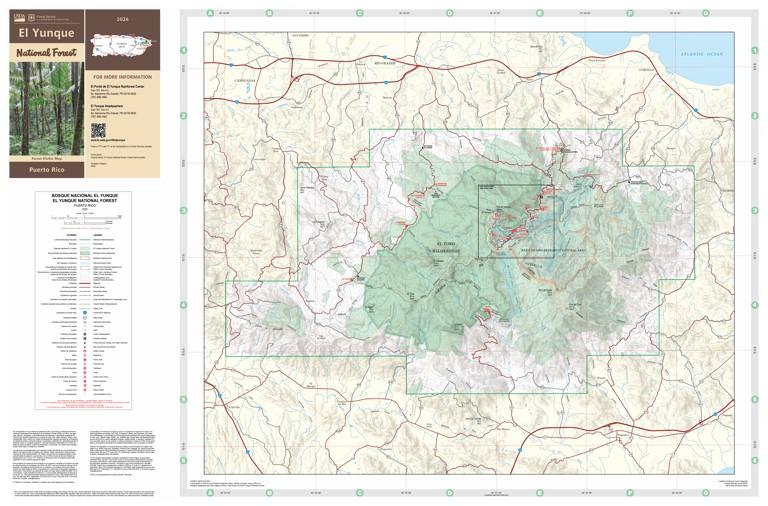The width and height of the screenshot is (768, 506).
Task: Click the "ATLANTIC OCEAN" map label
Action: 701,54
